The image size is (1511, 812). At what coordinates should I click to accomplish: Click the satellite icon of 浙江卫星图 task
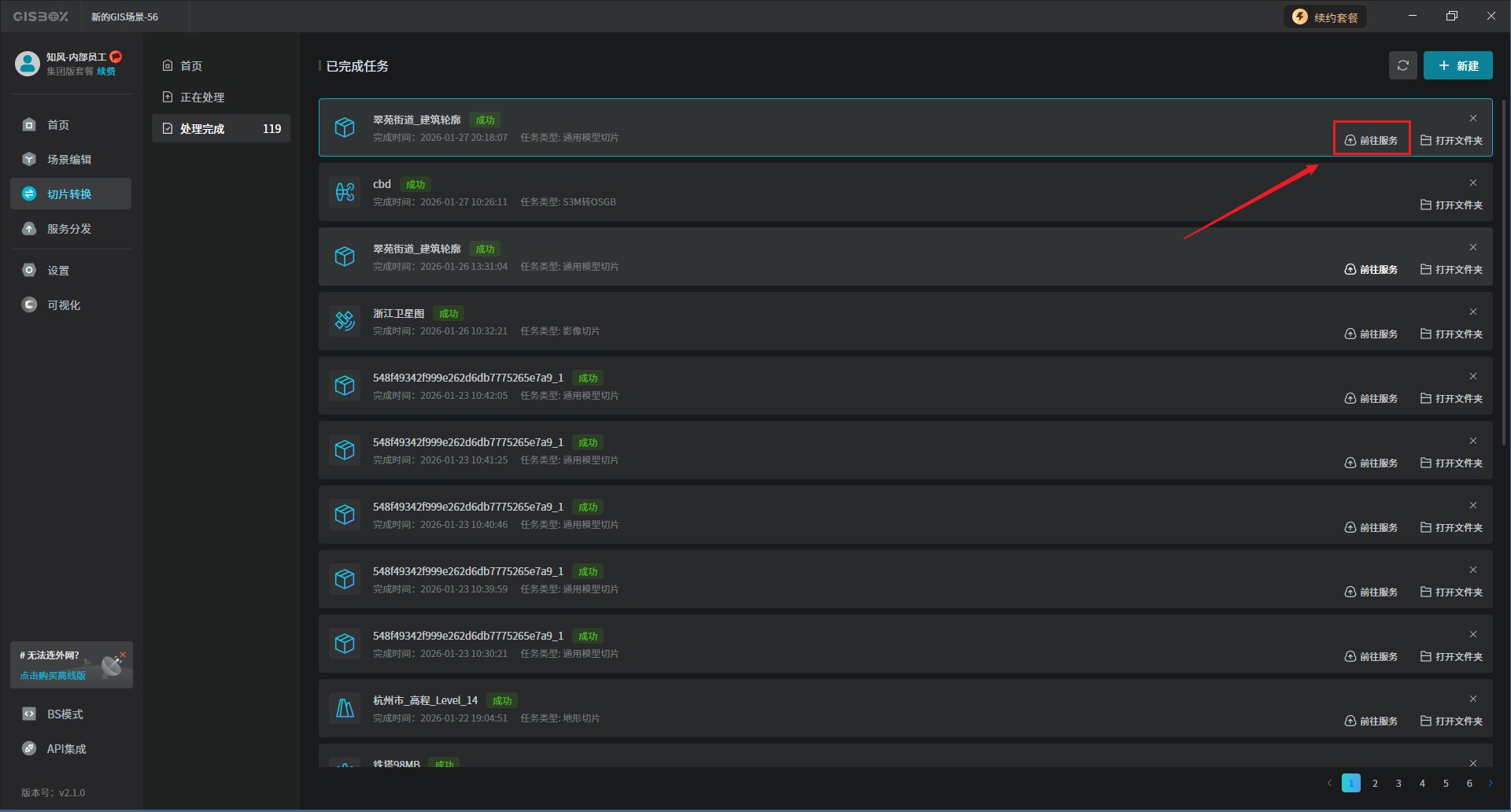[345, 320]
